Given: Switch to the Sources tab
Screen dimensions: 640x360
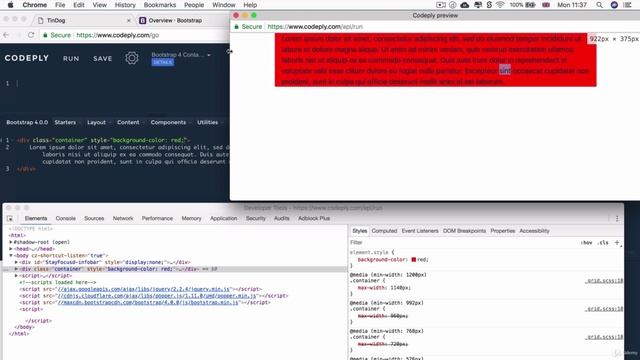Looking at the screenshot, I should coord(94,219).
